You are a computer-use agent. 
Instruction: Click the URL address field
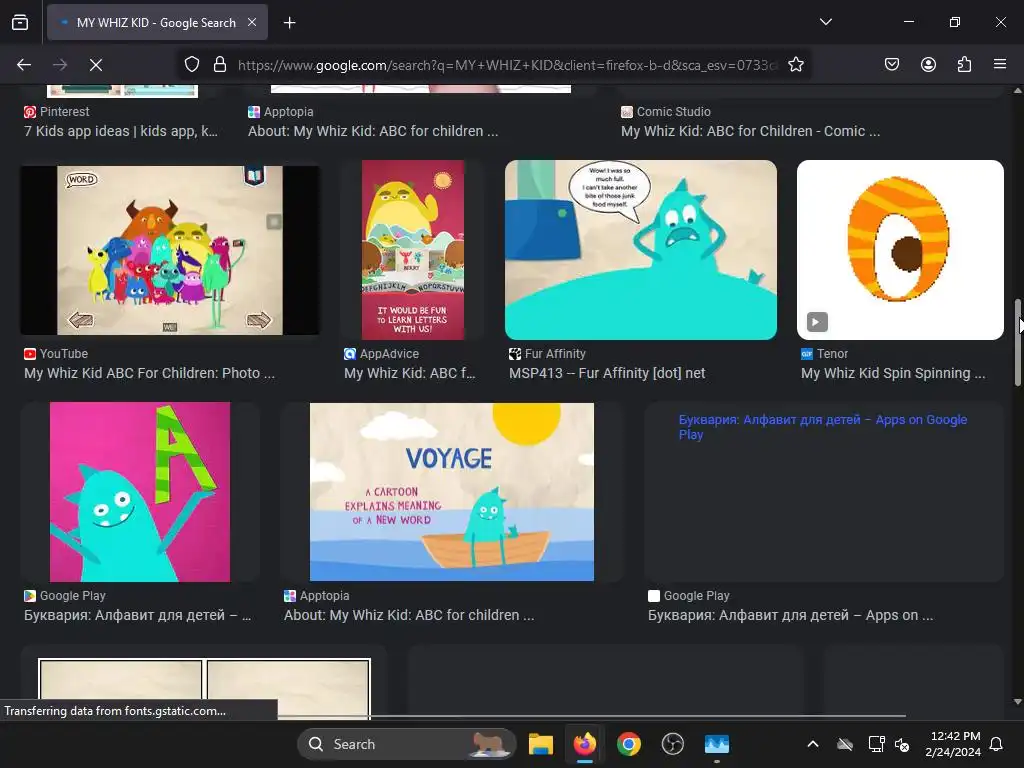tap(507, 65)
